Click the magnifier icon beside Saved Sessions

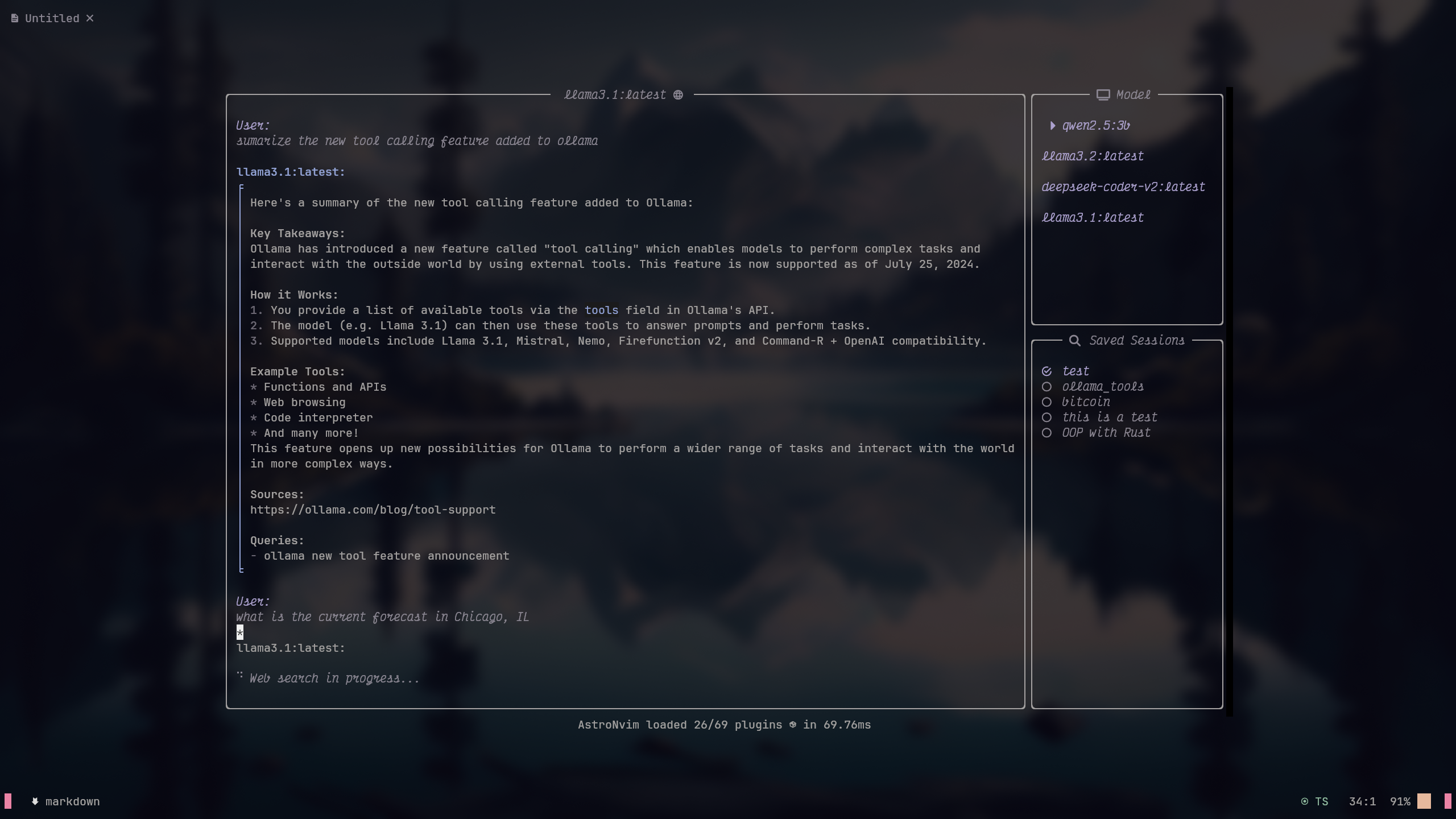pyautogui.click(x=1074, y=341)
